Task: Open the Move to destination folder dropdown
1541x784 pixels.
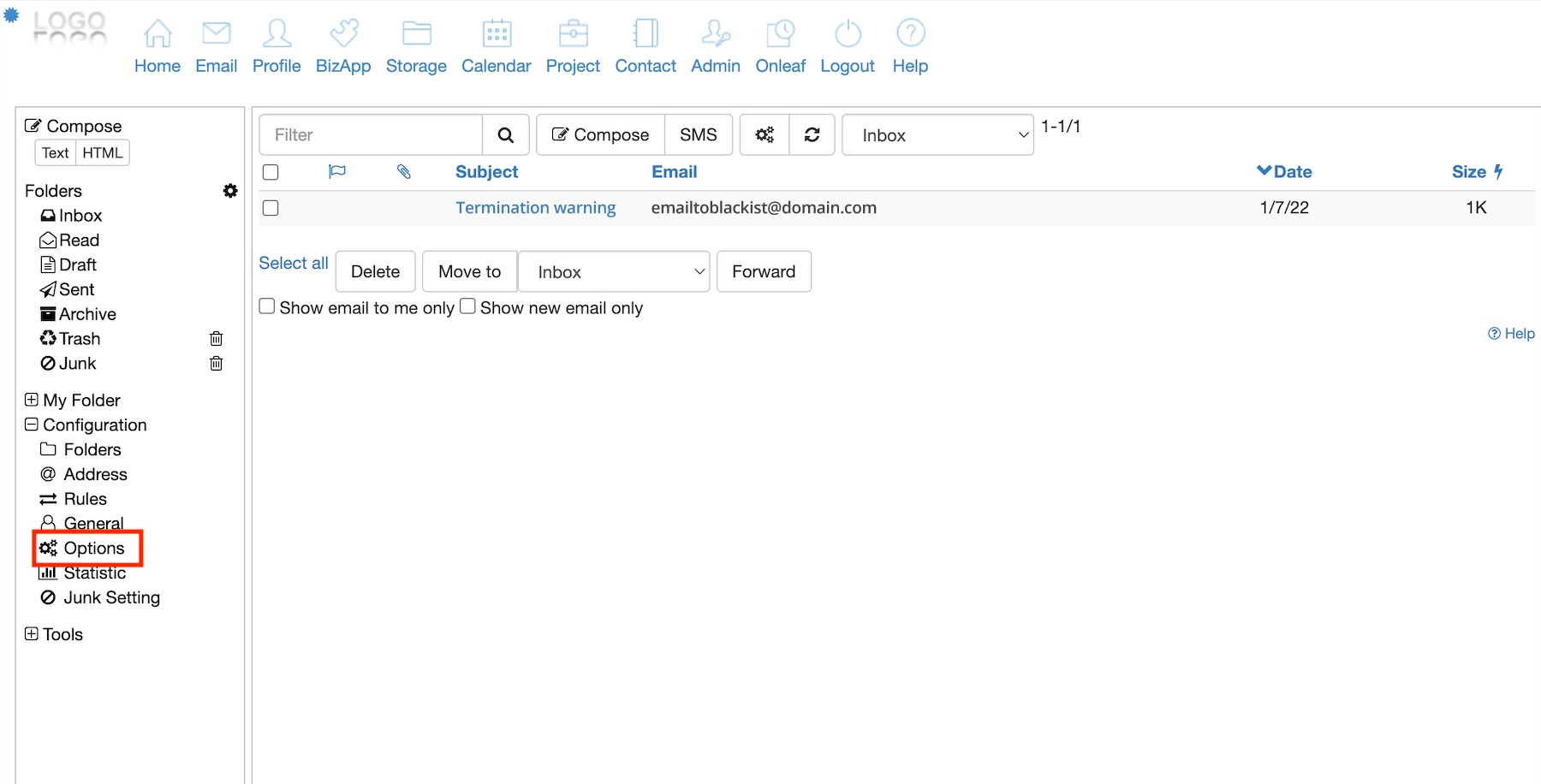Action: coord(614,272)
